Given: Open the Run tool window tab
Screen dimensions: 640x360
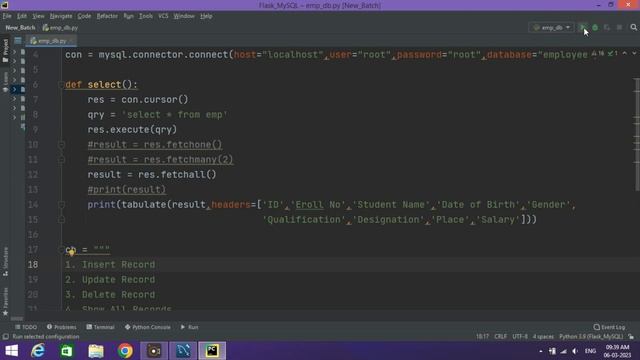Looking at the screenshot, I should point(189,327).
